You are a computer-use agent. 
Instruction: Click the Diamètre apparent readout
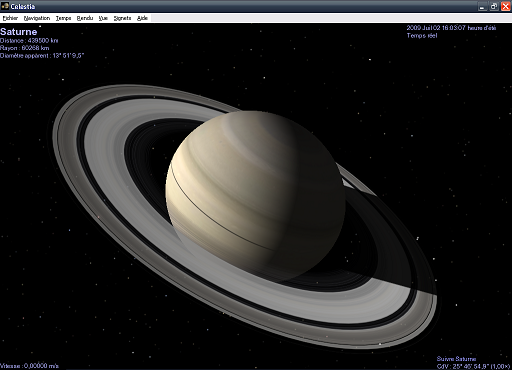click(x=42, y=56)
